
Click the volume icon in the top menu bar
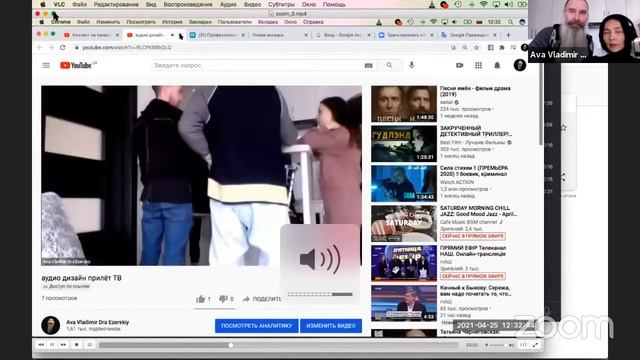point(509,4)
